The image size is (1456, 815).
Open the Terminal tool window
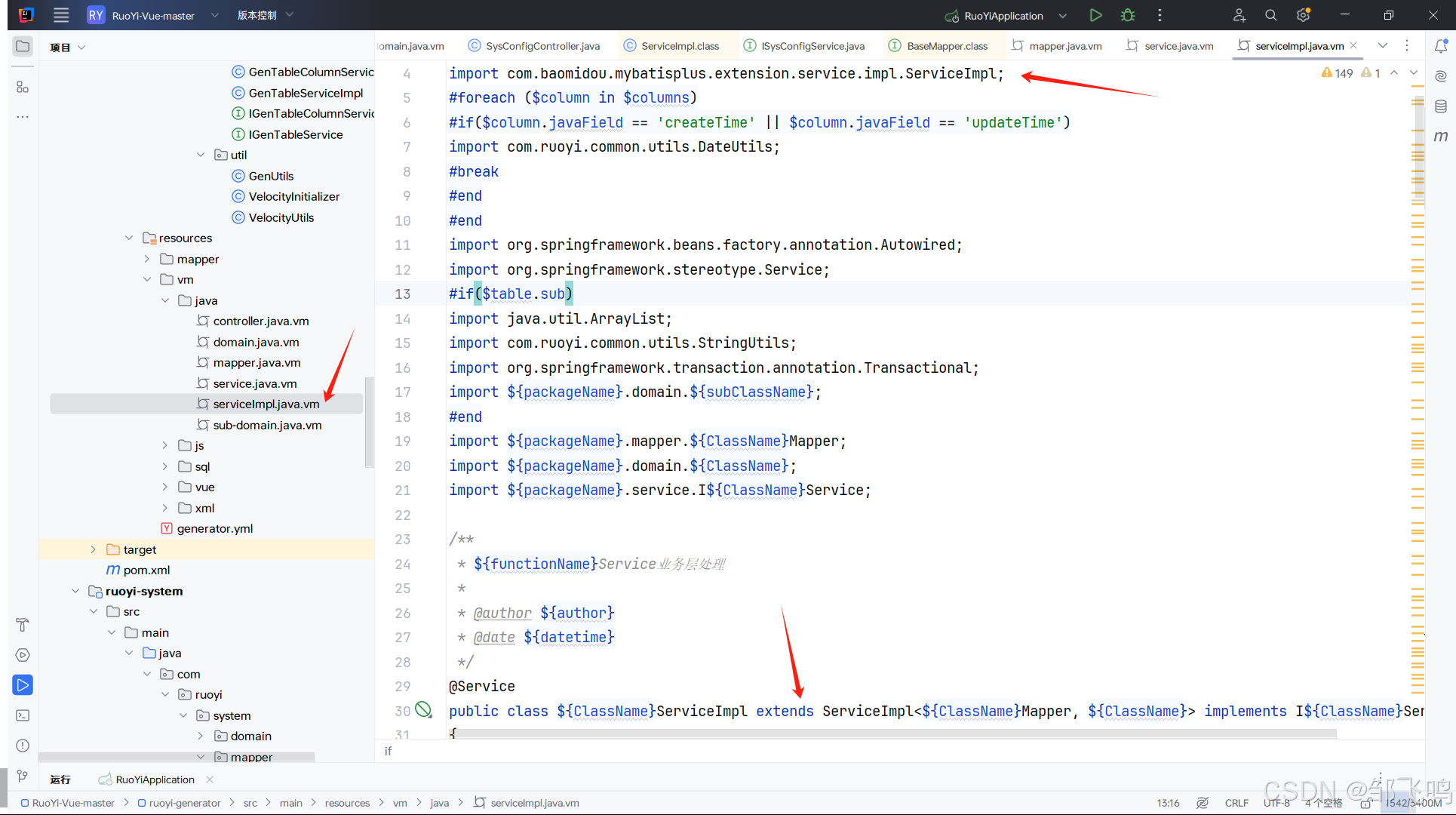[23, 715]
